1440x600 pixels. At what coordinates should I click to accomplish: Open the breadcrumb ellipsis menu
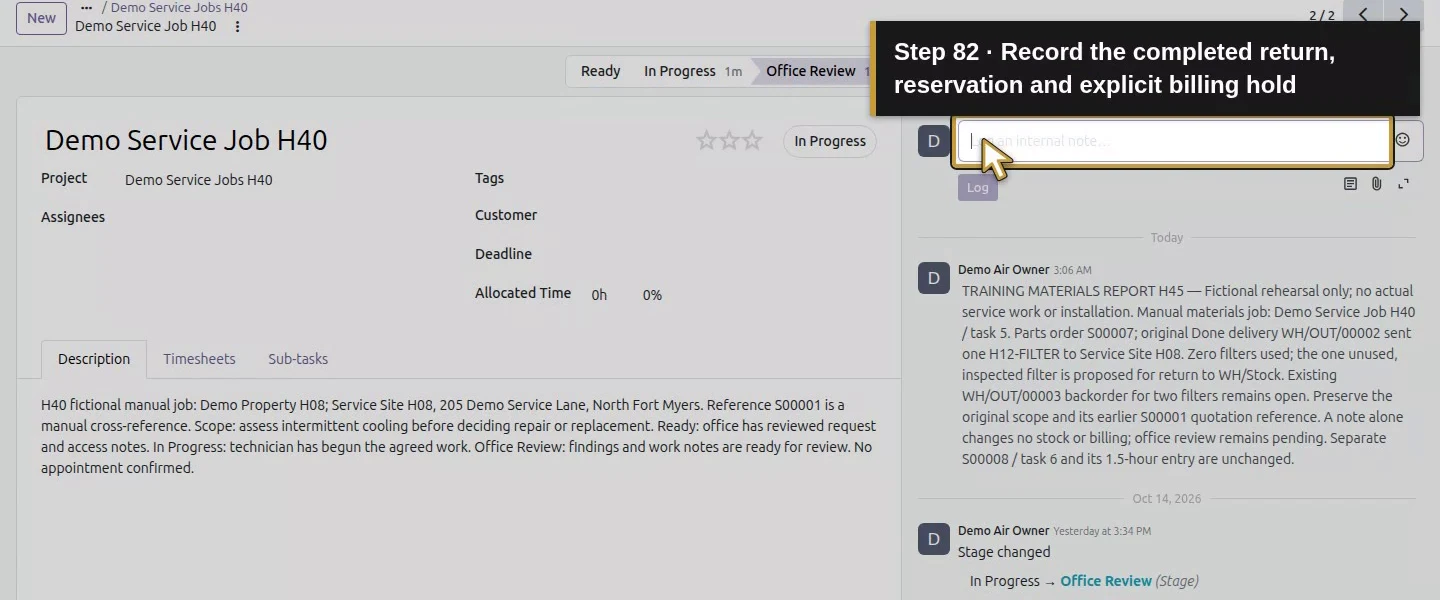click(x=86, y=7)
